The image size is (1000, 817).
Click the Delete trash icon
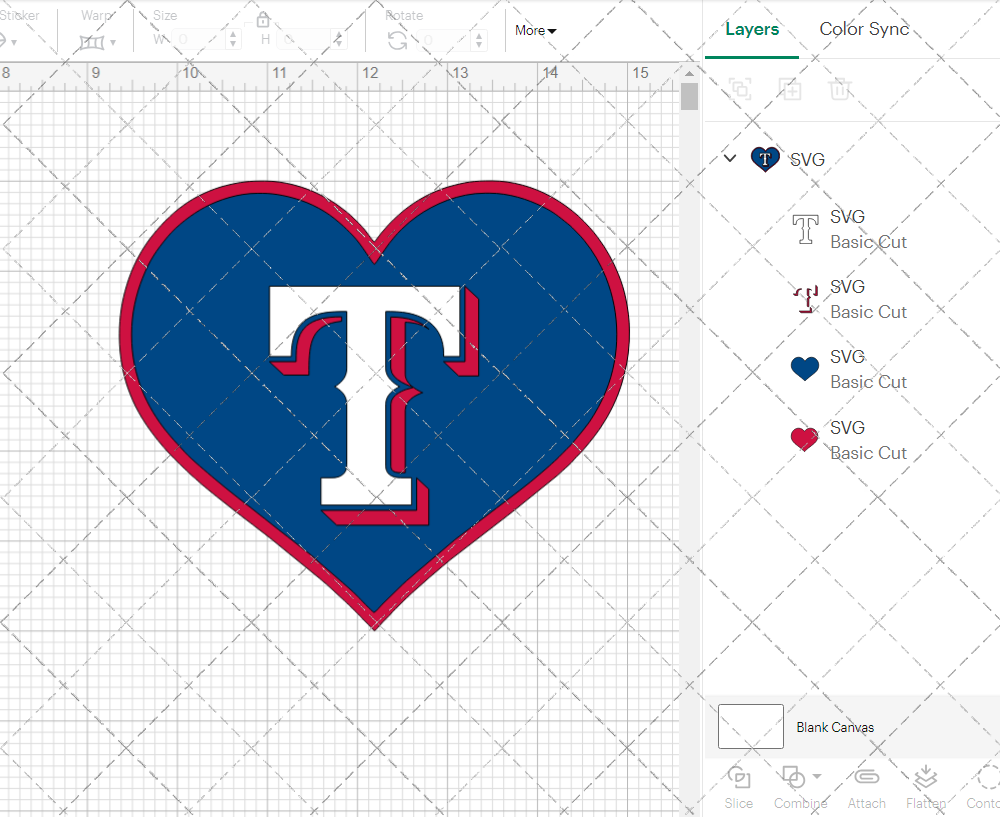tap(840, 89)
